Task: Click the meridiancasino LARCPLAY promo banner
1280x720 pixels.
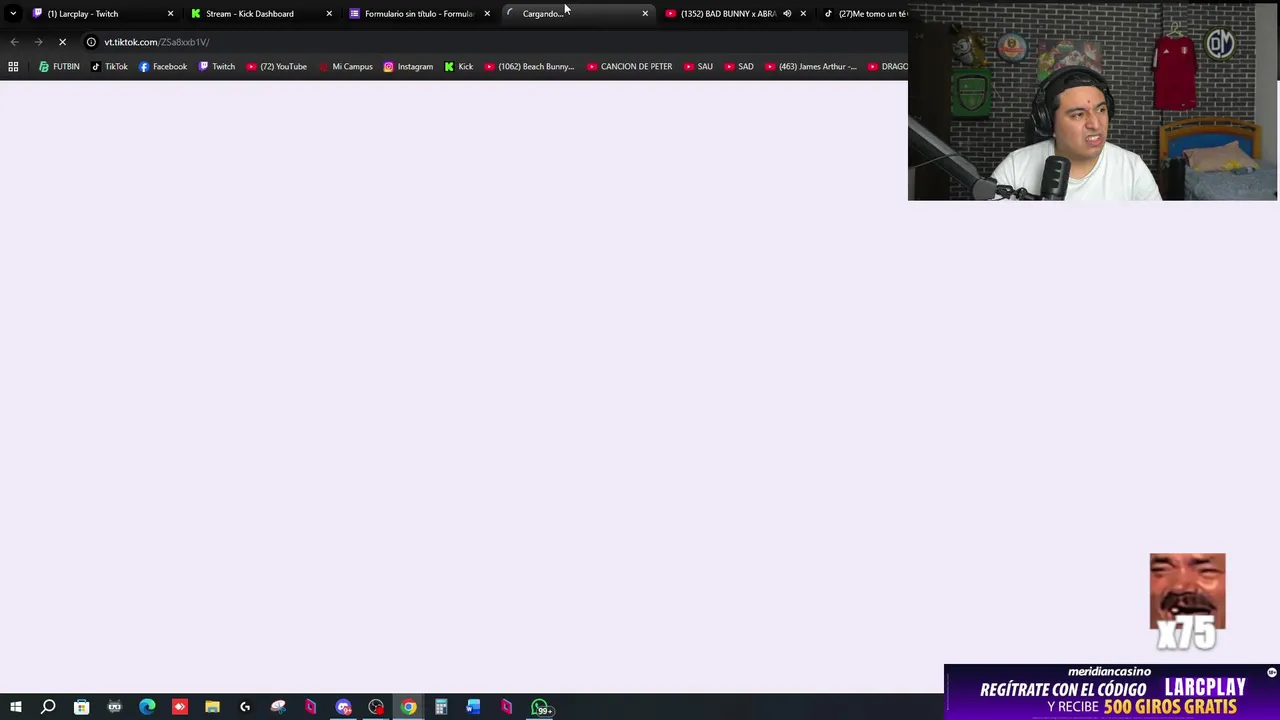Action: coord(1112,692)
